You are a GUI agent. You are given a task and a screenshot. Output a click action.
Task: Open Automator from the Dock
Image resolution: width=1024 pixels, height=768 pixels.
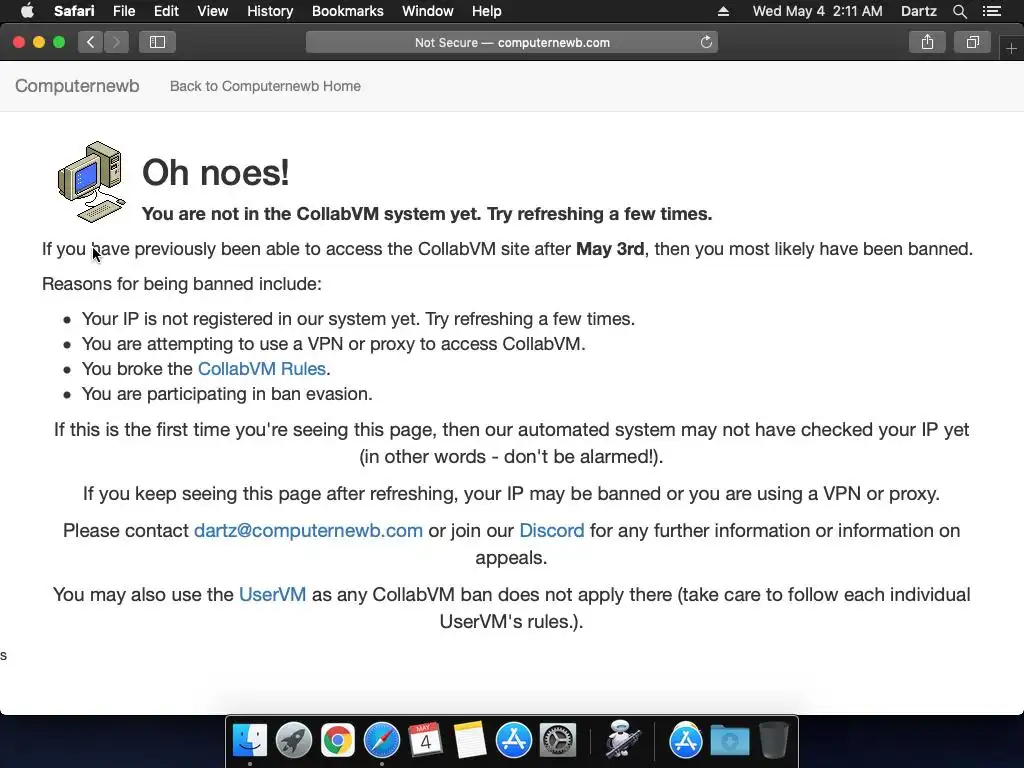621,739
